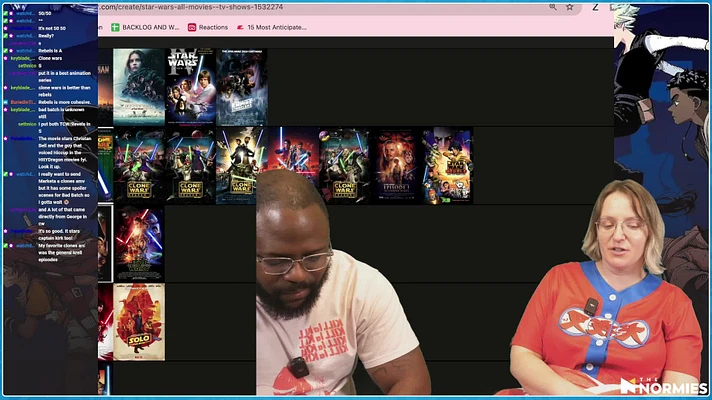The image size is (712, 400).
Task: Click the chat message "Really?"
Action: coord(46,35)
